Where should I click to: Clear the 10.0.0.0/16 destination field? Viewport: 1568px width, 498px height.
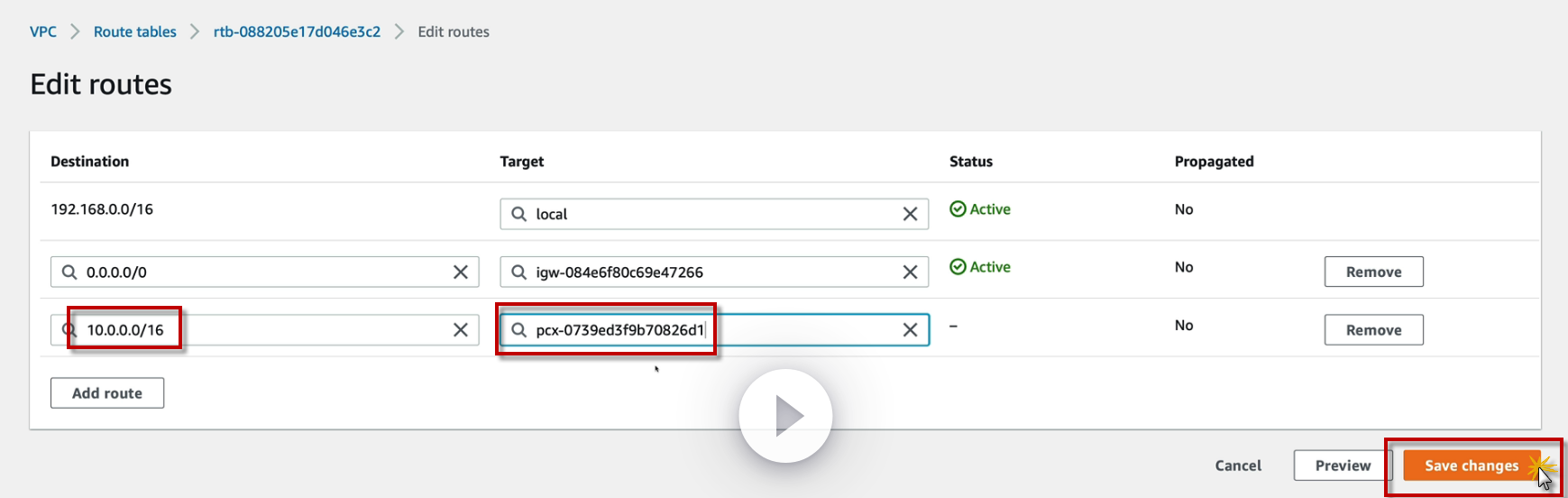coord(460,330)
